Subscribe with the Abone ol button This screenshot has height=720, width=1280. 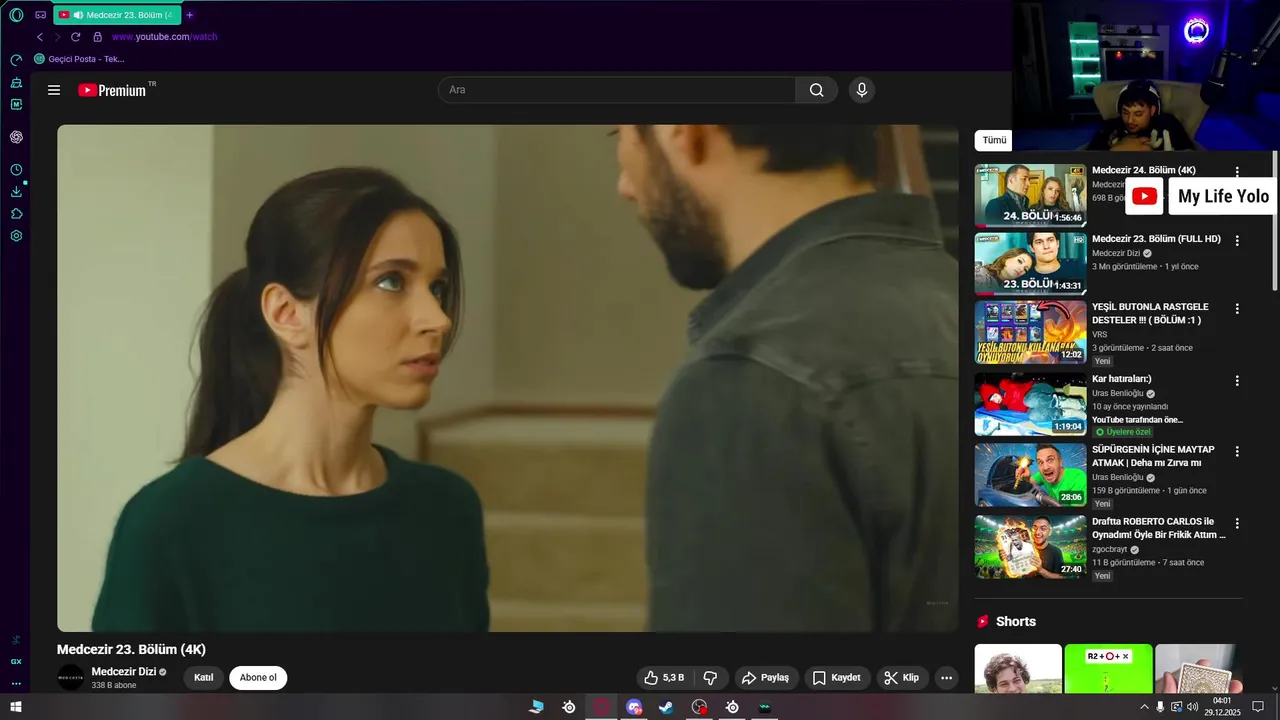pos(258,678)
